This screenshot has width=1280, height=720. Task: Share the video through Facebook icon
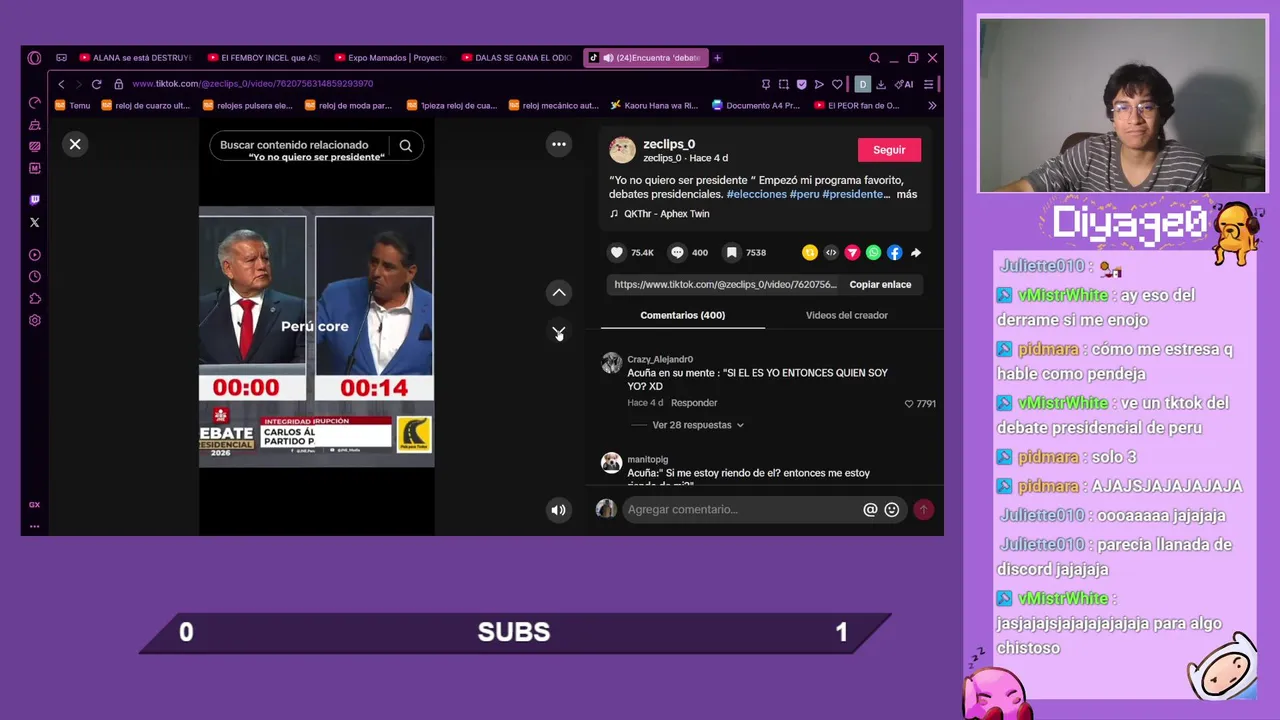[x=894, y=253]
